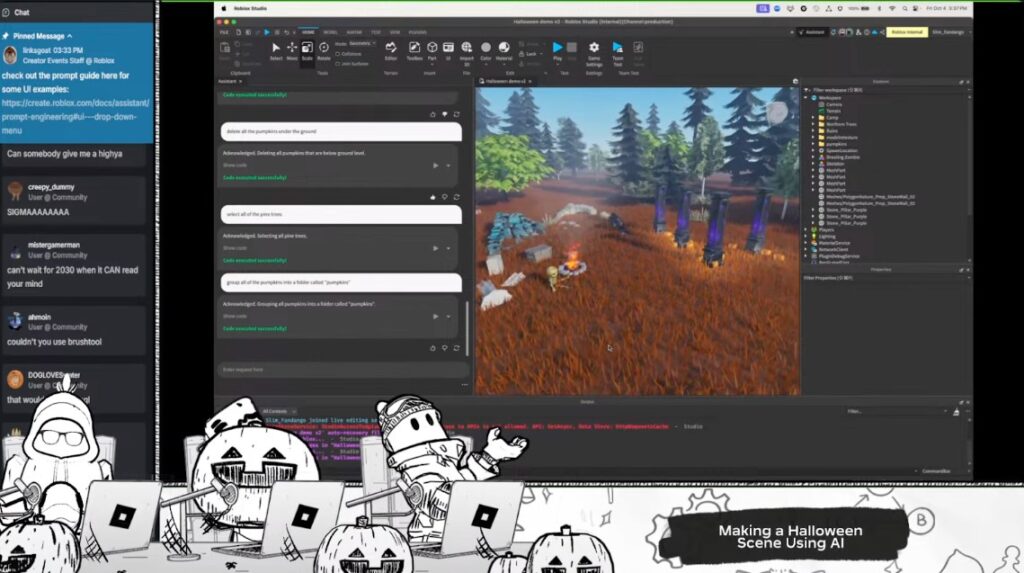Image resolution: width=1024 pixels, height=573 pixels.
Task: Run code for the select pine trees response
Action: click(x=436, y=248)
